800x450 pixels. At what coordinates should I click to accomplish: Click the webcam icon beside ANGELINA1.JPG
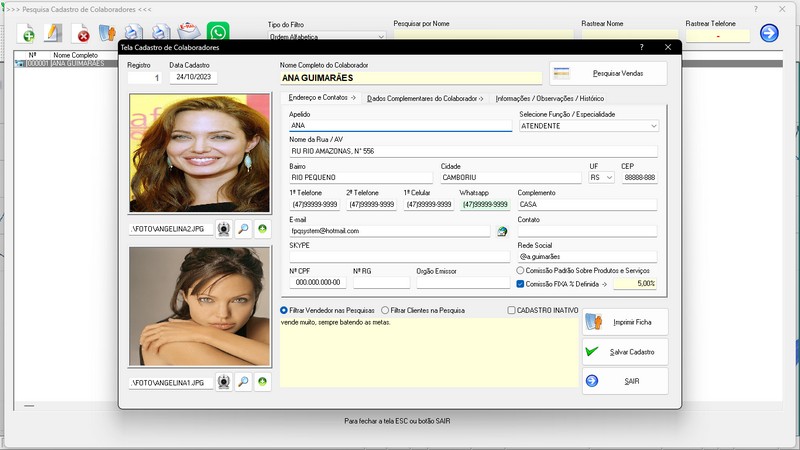tap(224, 382)
